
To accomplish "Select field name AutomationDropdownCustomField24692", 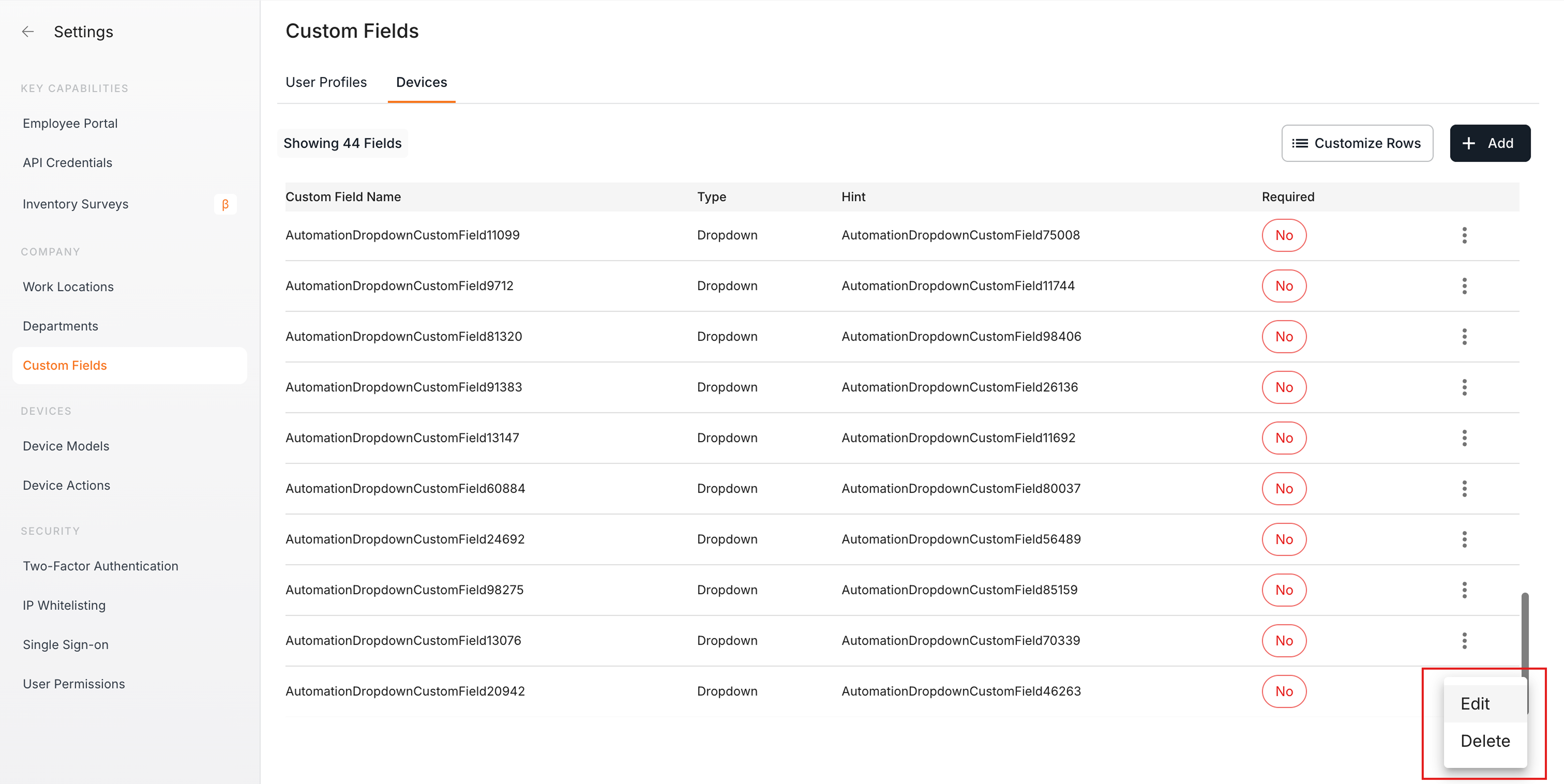I will click(405, 539).
